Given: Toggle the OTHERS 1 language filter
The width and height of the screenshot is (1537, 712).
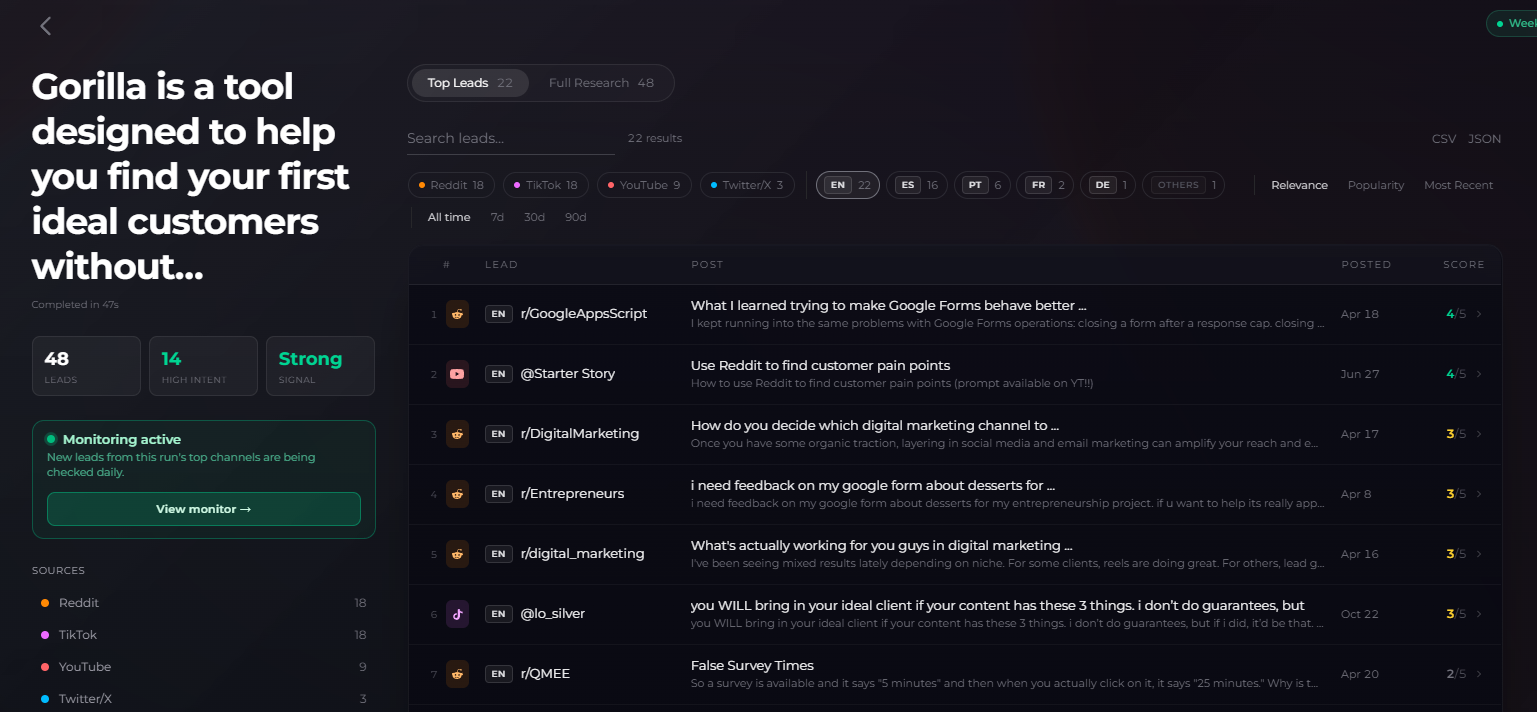Looking at the screenshot, I should click(x=1183, y=185).
